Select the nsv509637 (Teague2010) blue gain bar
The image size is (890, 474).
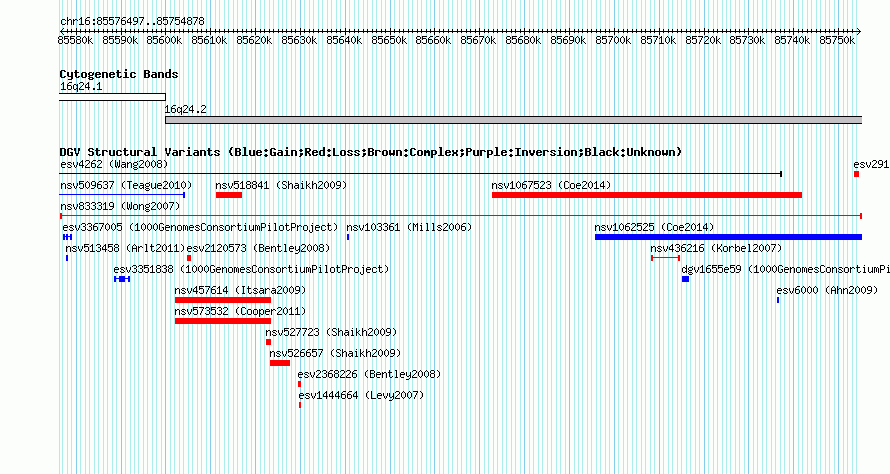pyautogui.click(x=122, y=195)
